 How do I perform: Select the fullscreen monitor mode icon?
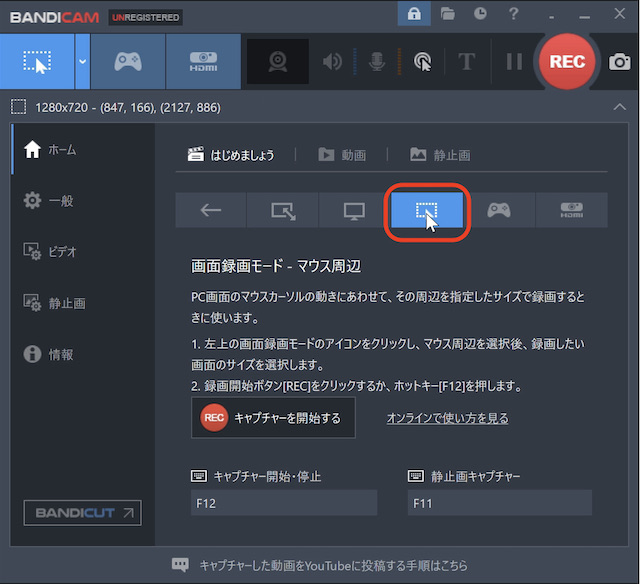[x=354, y=210]
